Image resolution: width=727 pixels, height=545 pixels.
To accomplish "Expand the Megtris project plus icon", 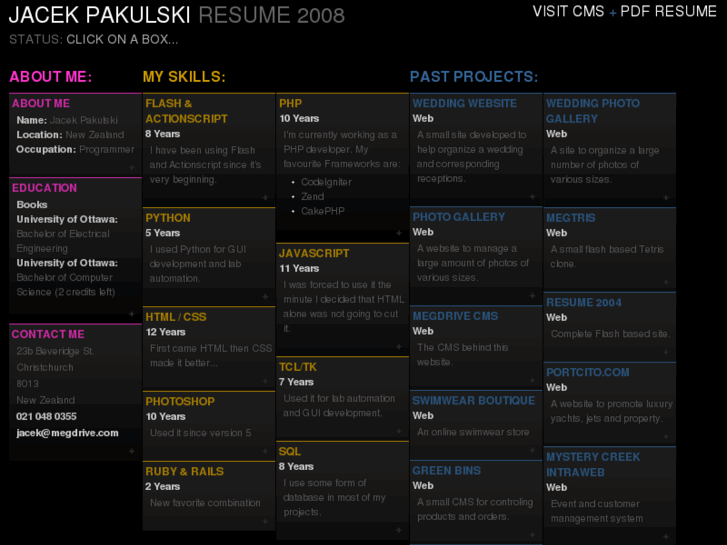I will pos(666,282).
